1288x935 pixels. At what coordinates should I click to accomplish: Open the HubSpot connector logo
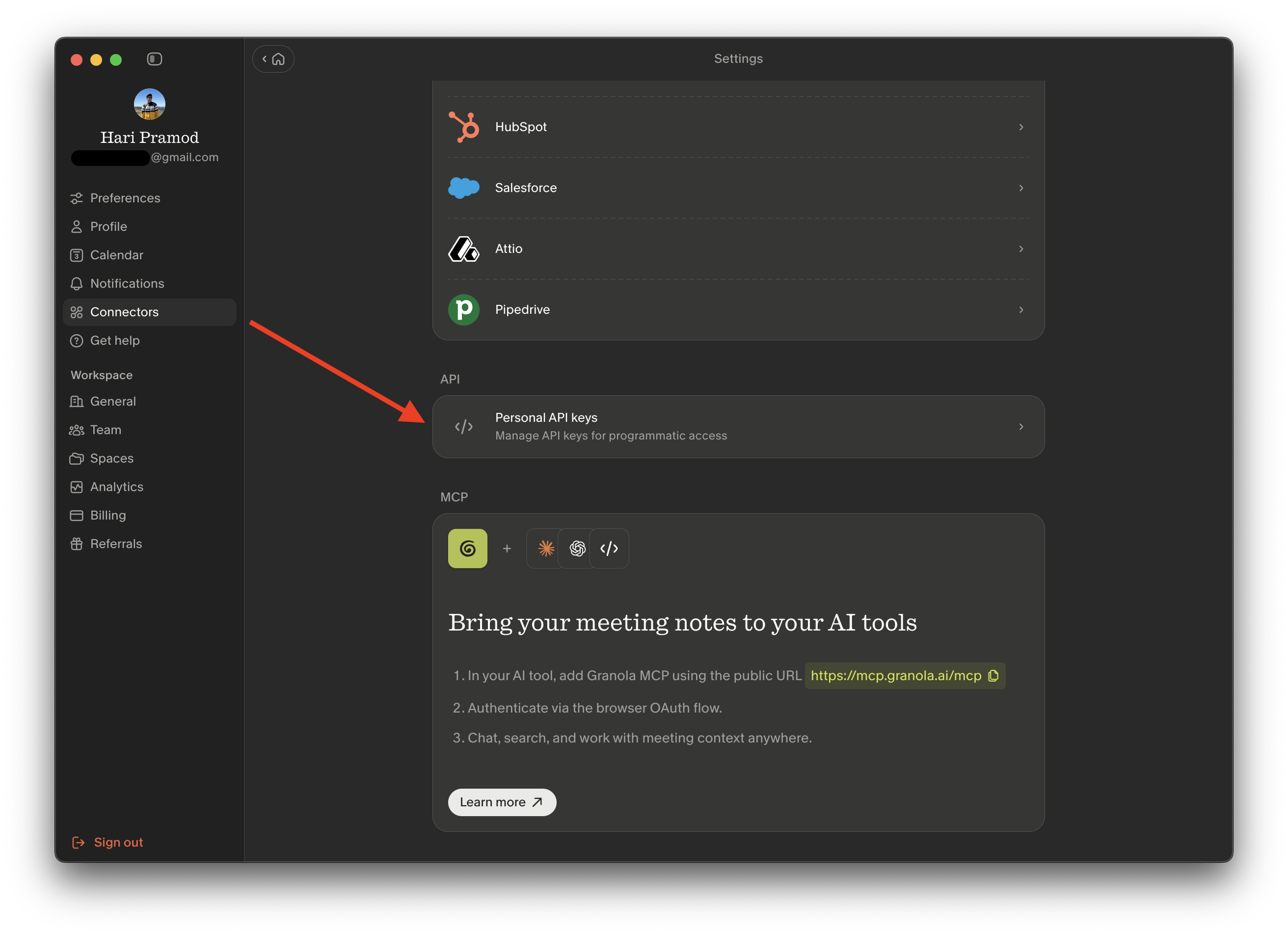point(464,127)
